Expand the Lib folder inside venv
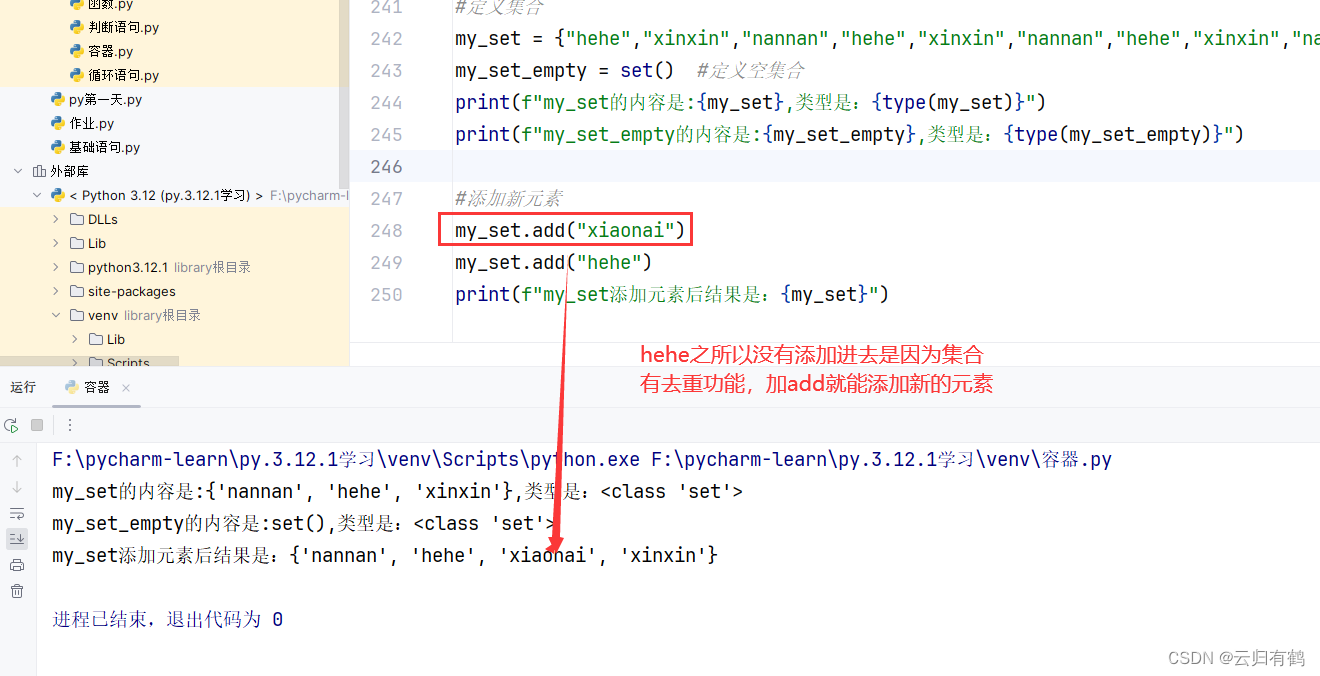The image size is (1320, 676). click(75, 339)
